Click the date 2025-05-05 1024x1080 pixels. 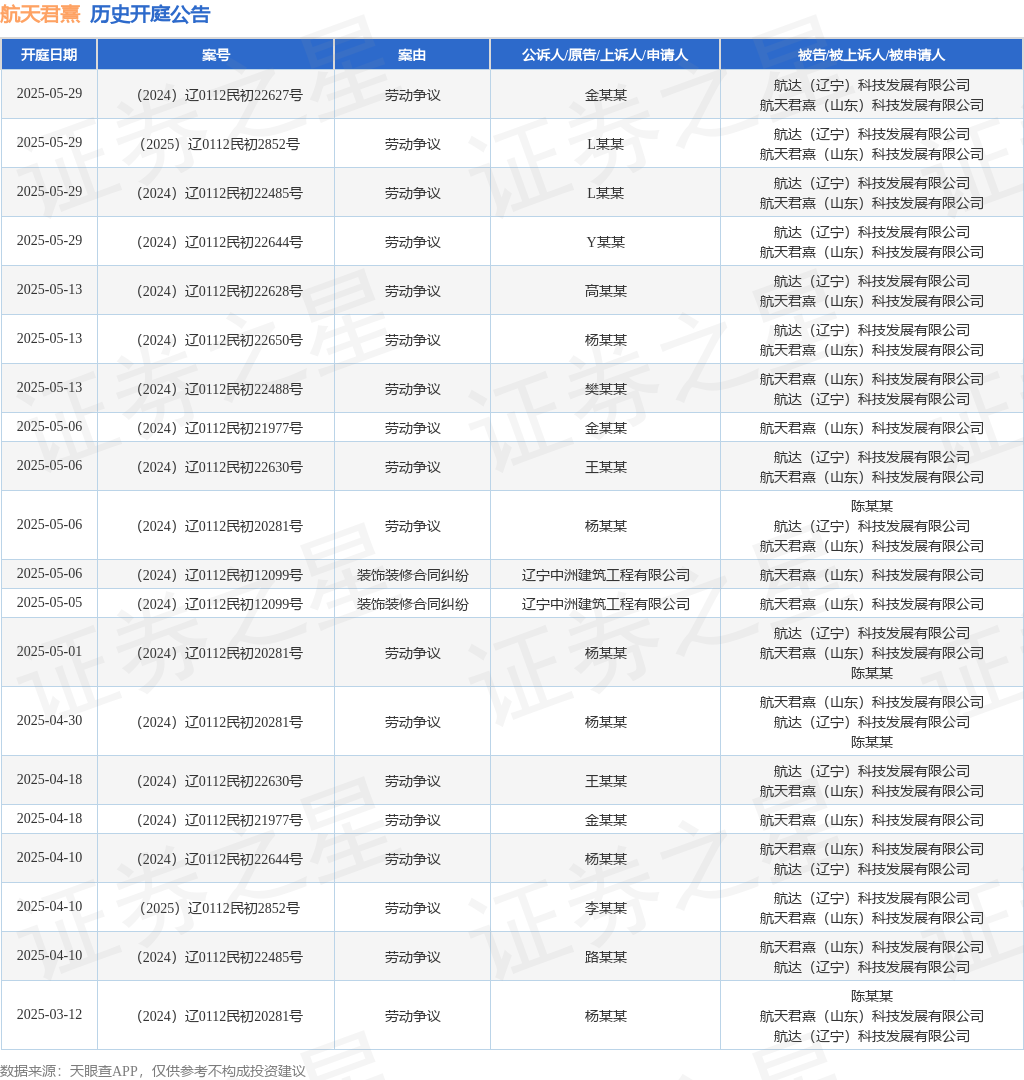(49, 603)
